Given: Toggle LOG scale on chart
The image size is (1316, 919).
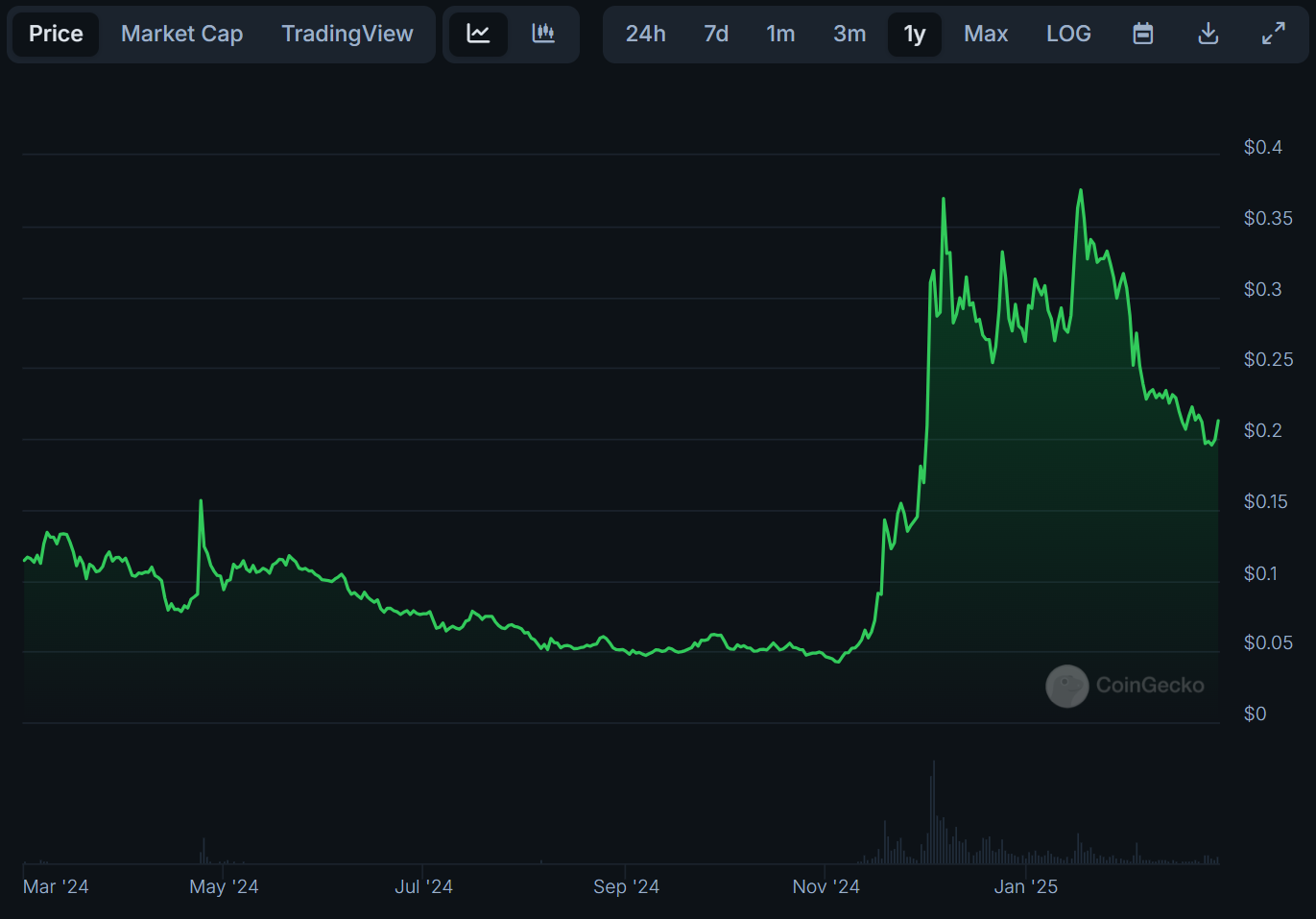Looking at the screenshot, I should pyautogui.click(x=1068, y=34).
